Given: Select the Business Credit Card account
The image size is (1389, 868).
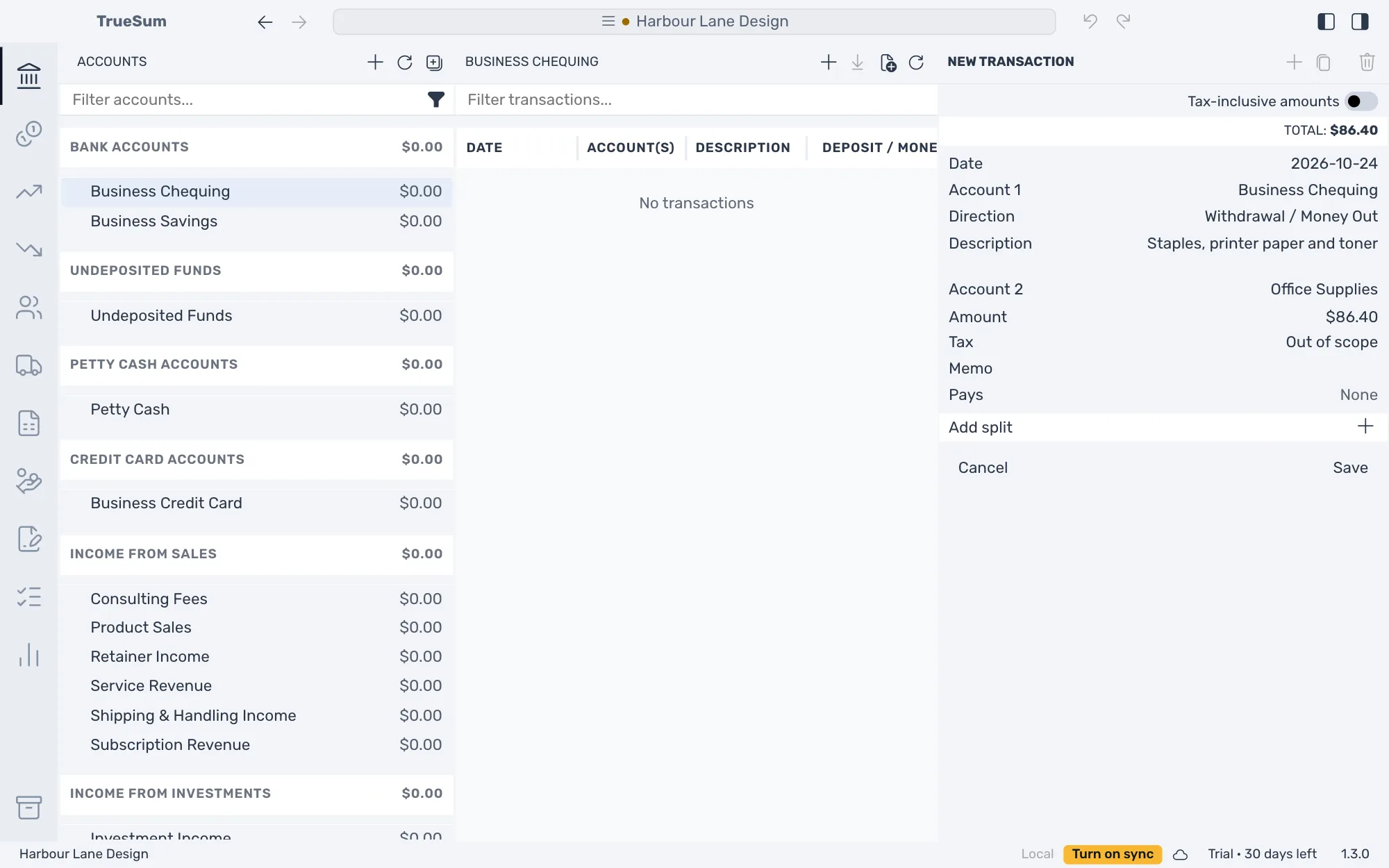Looking at the screenshot, I should coord(256,503).
